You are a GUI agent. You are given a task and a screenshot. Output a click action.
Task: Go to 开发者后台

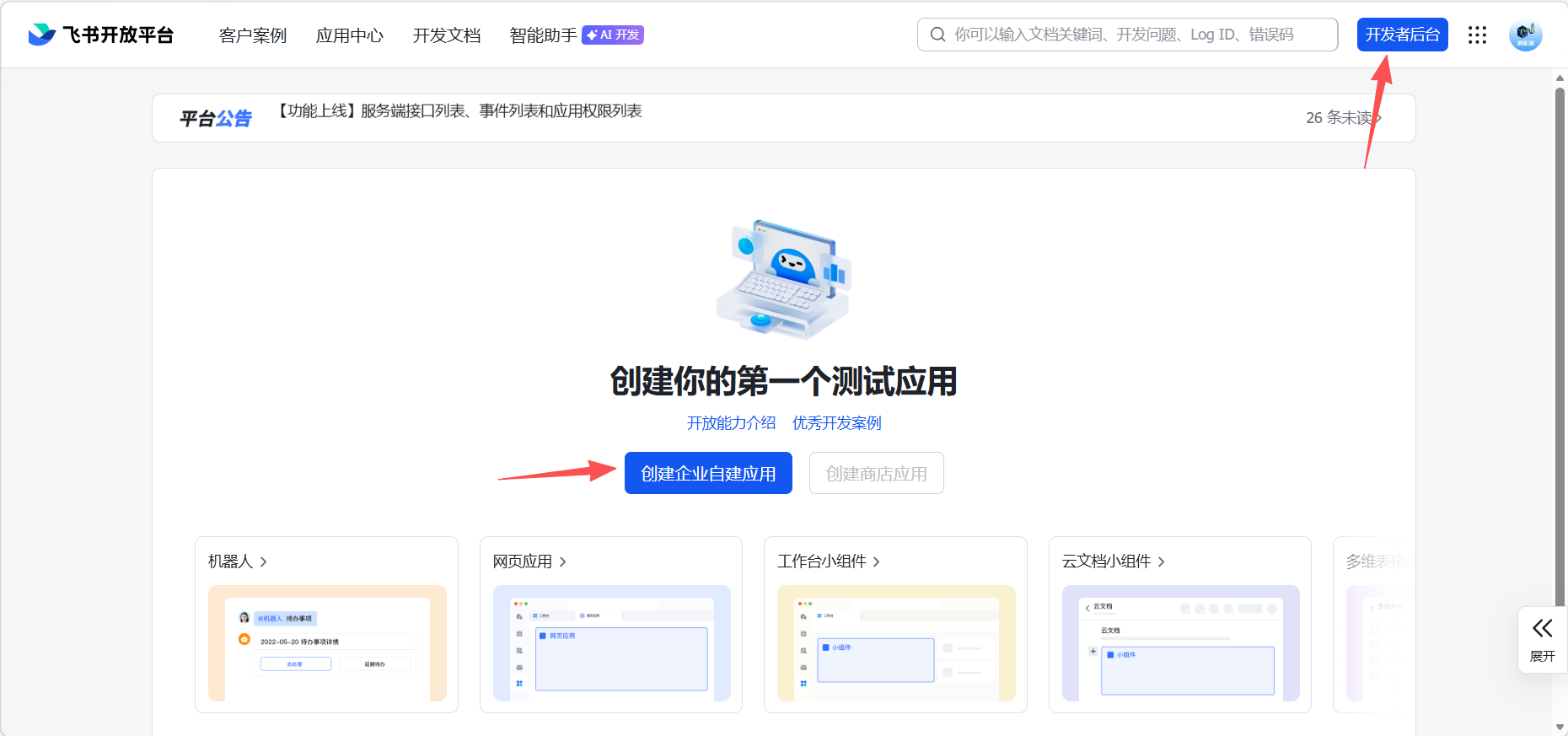(1403, 35)
